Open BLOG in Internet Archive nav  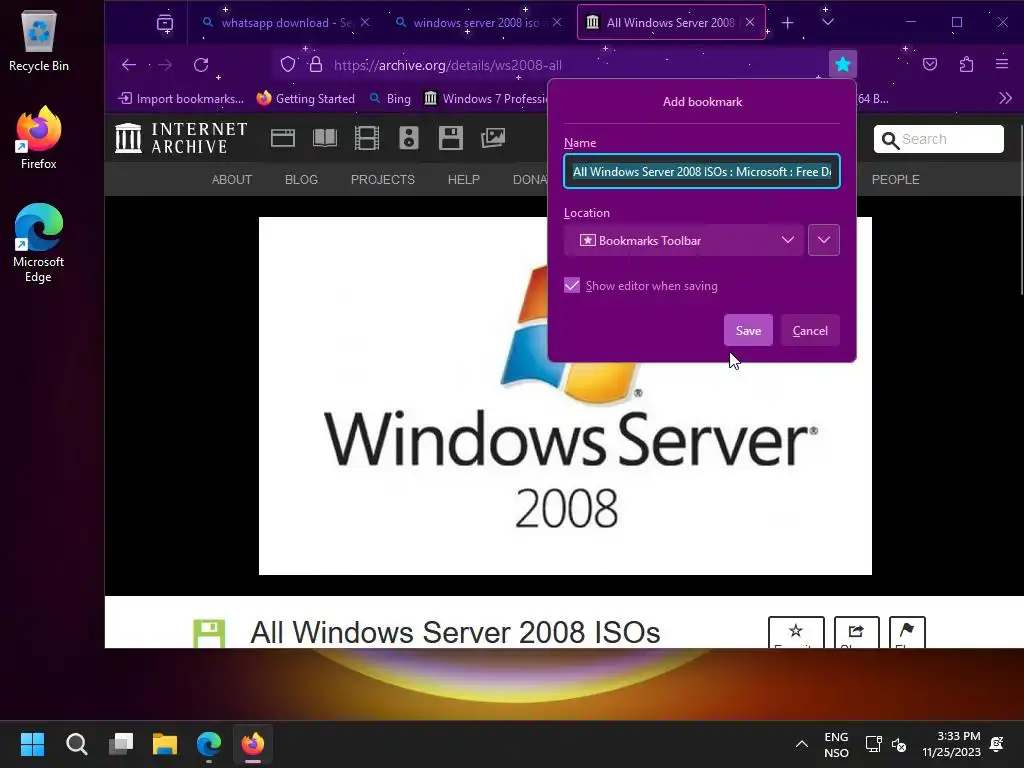click(301, 180)
